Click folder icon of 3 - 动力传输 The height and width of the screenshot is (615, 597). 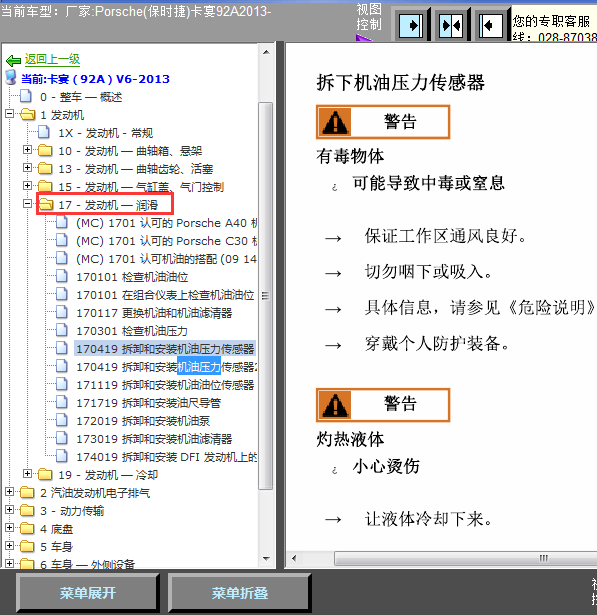27,511
